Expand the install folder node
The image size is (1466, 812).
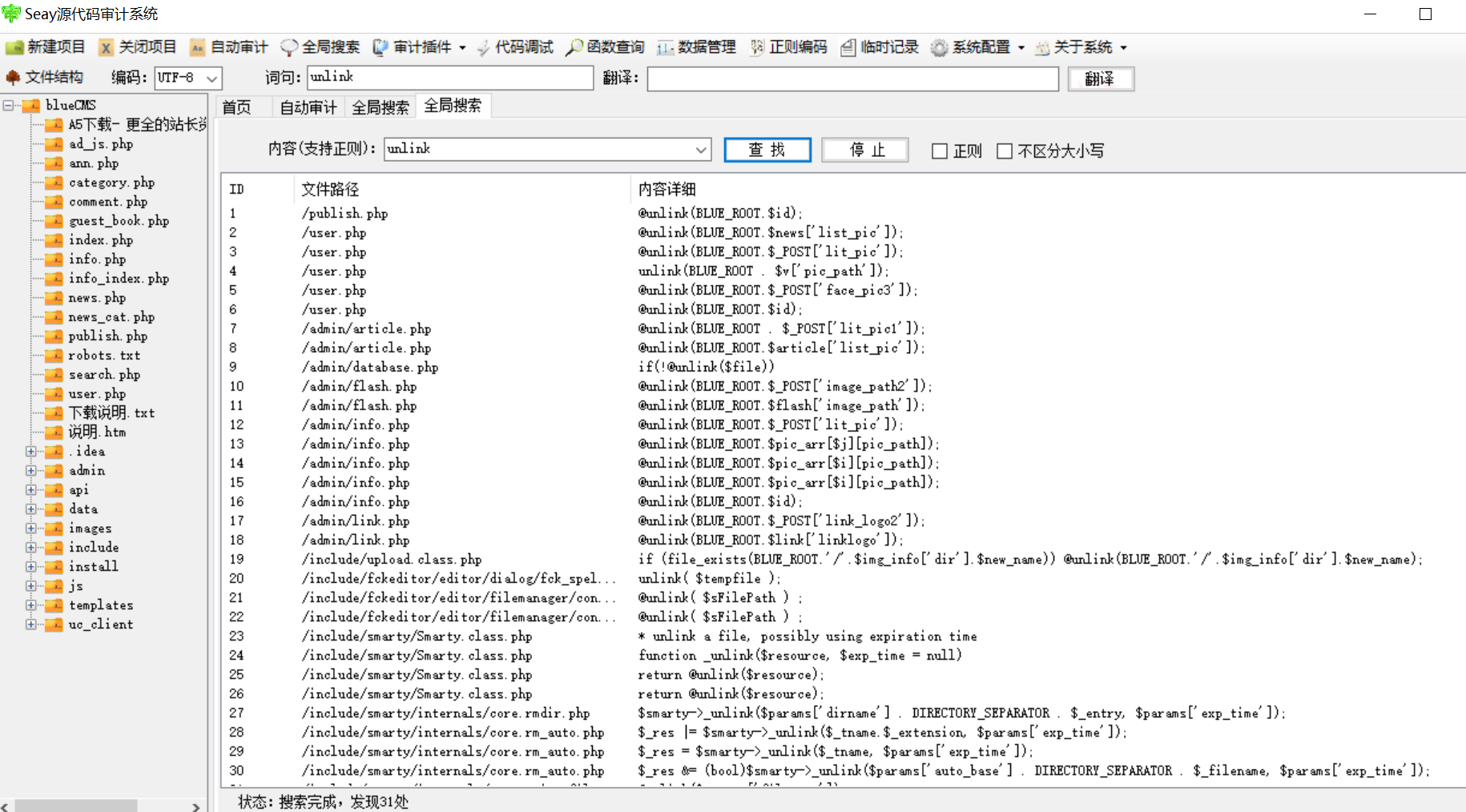coord(31,567)
